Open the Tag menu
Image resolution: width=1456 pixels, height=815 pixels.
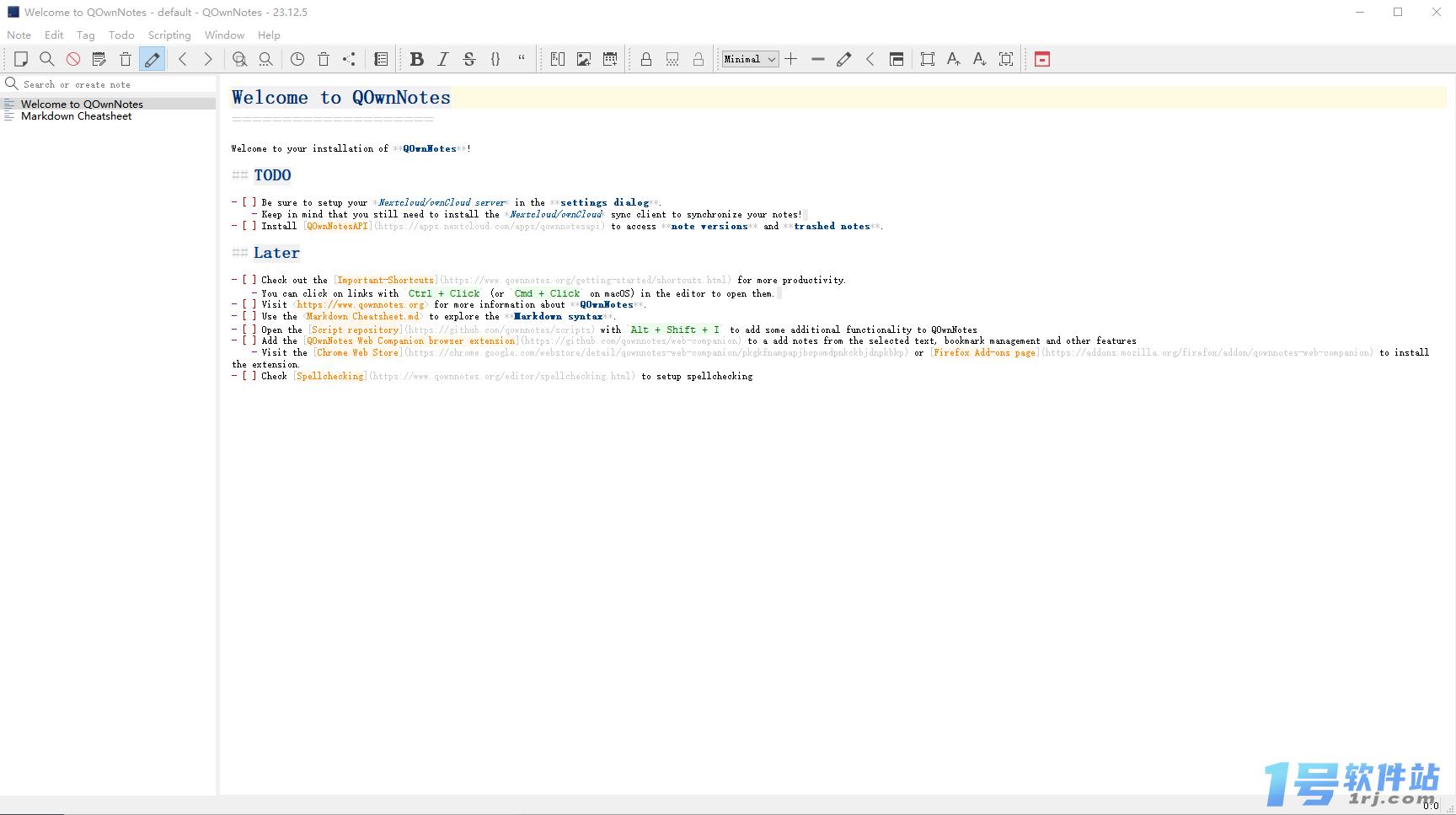click(x=86, y=35)
